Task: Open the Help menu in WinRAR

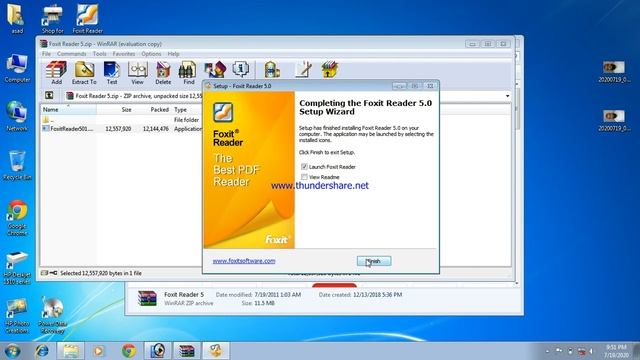Action: (173, 54)
